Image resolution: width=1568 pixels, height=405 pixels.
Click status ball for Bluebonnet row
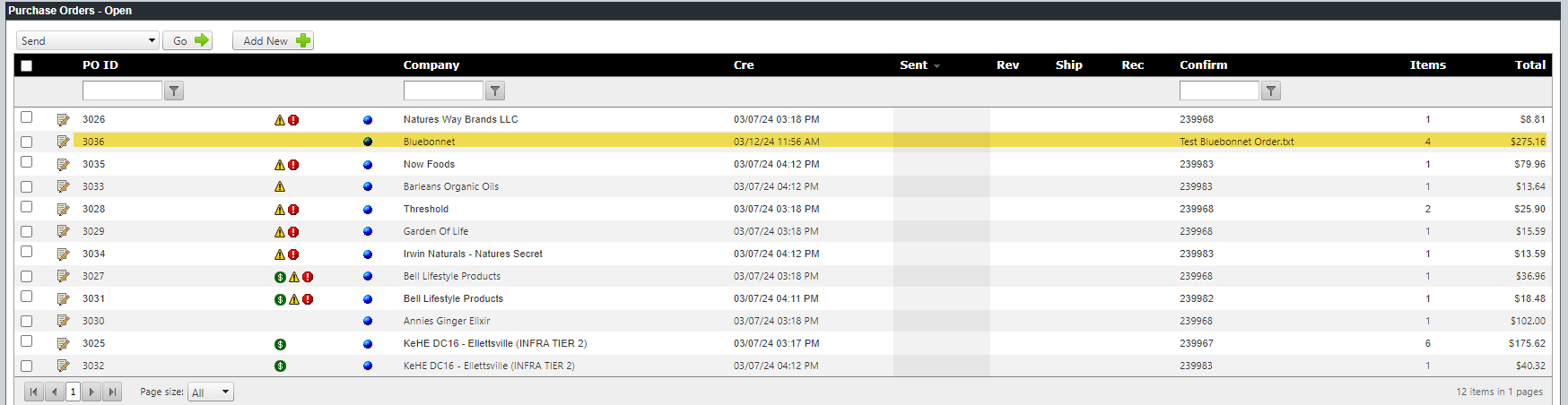368,142
